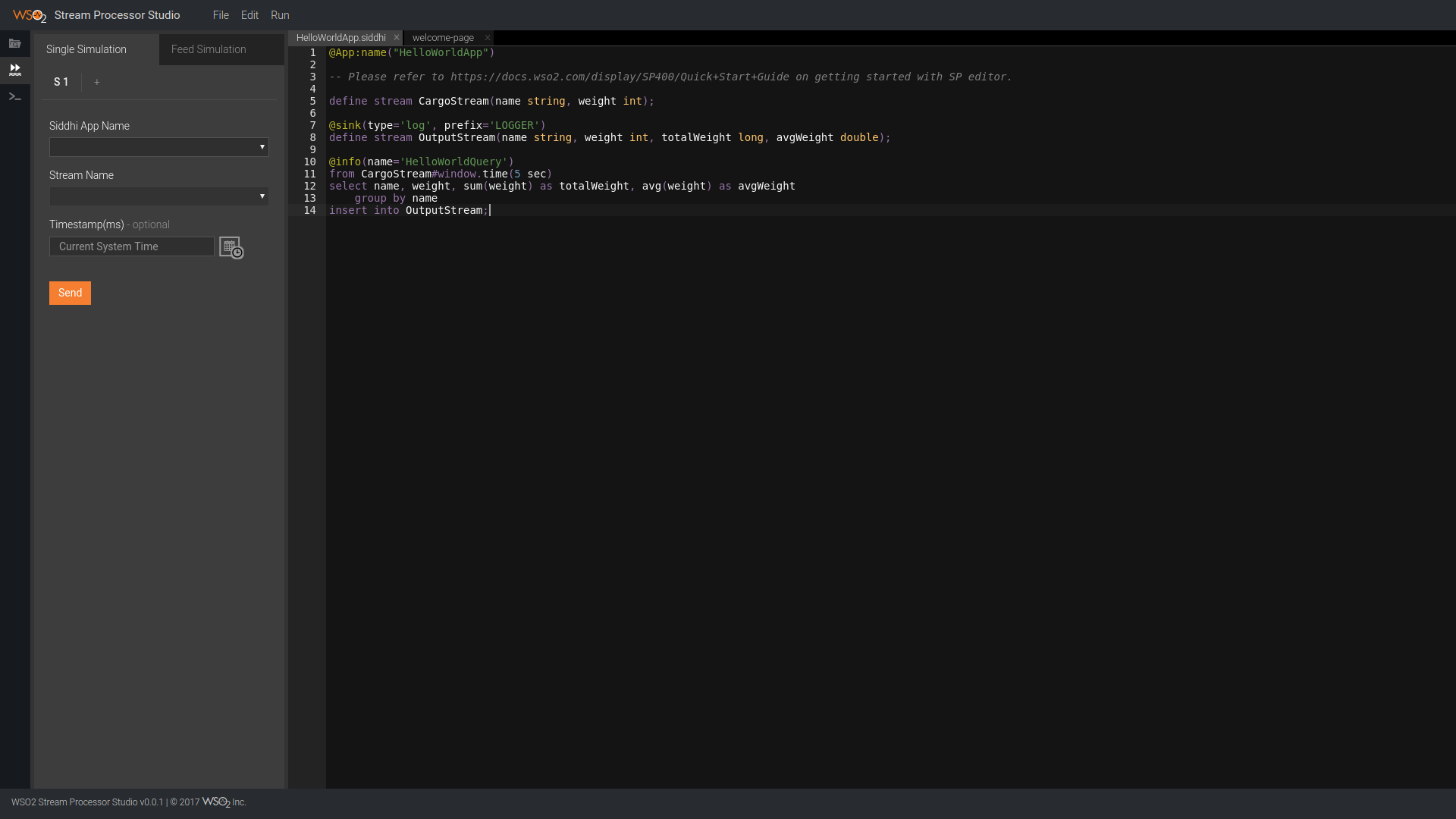Open the output console sidebar icon

[14, 96]
